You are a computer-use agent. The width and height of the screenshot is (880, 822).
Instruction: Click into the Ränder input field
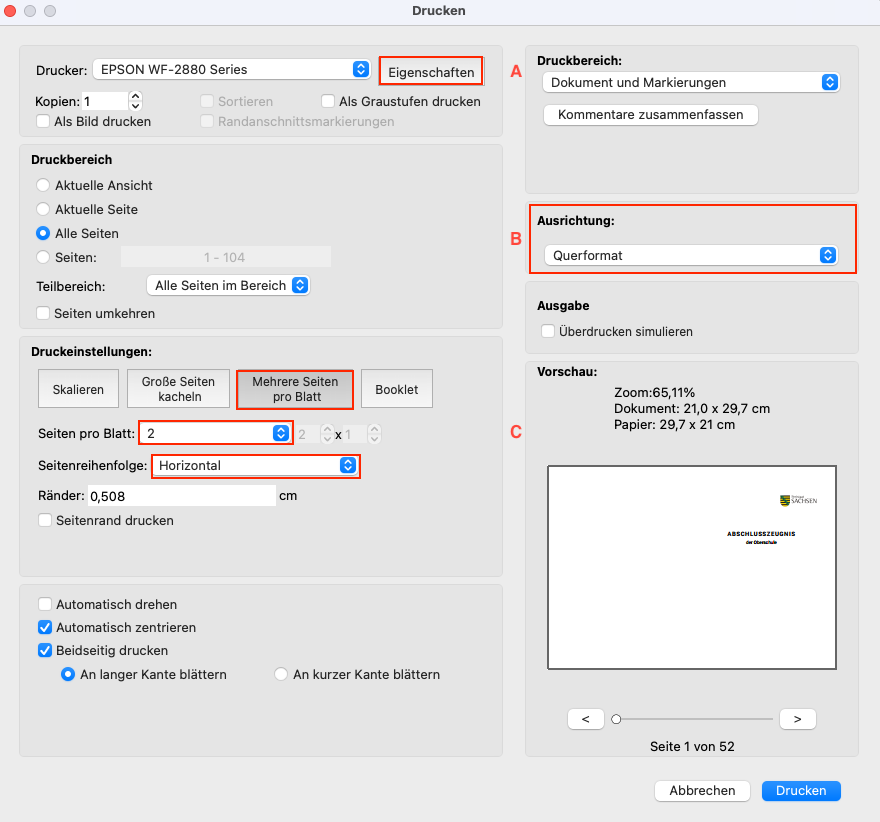(x=180, y=495)
